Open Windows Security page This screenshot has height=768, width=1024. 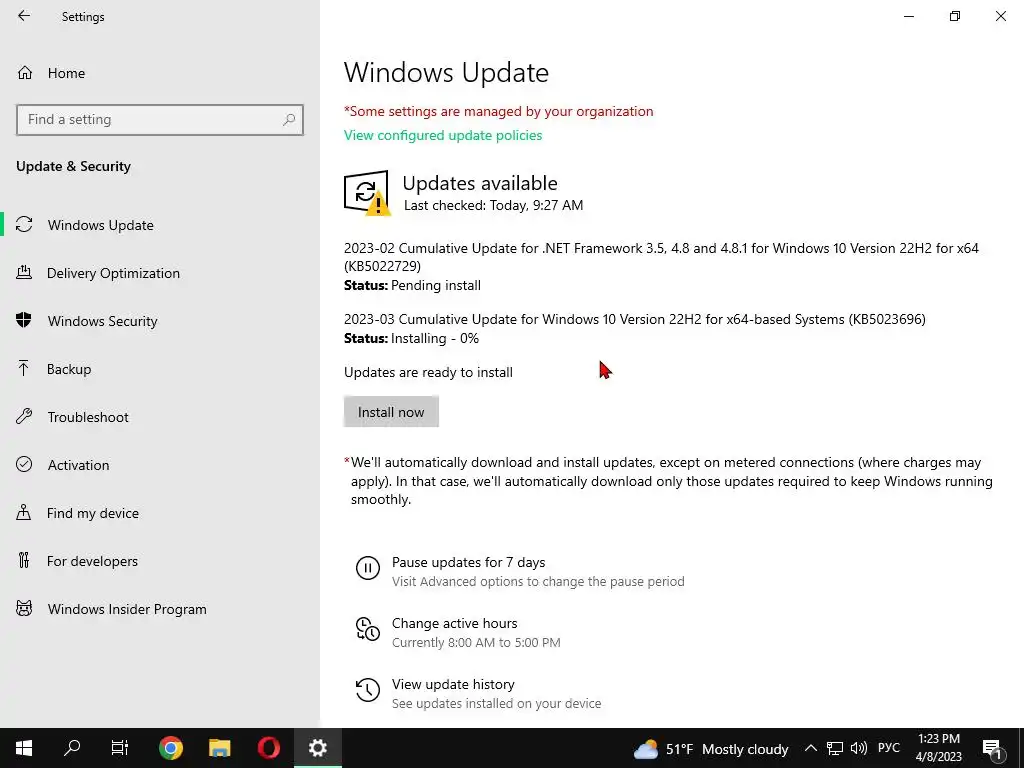point(160,321)
